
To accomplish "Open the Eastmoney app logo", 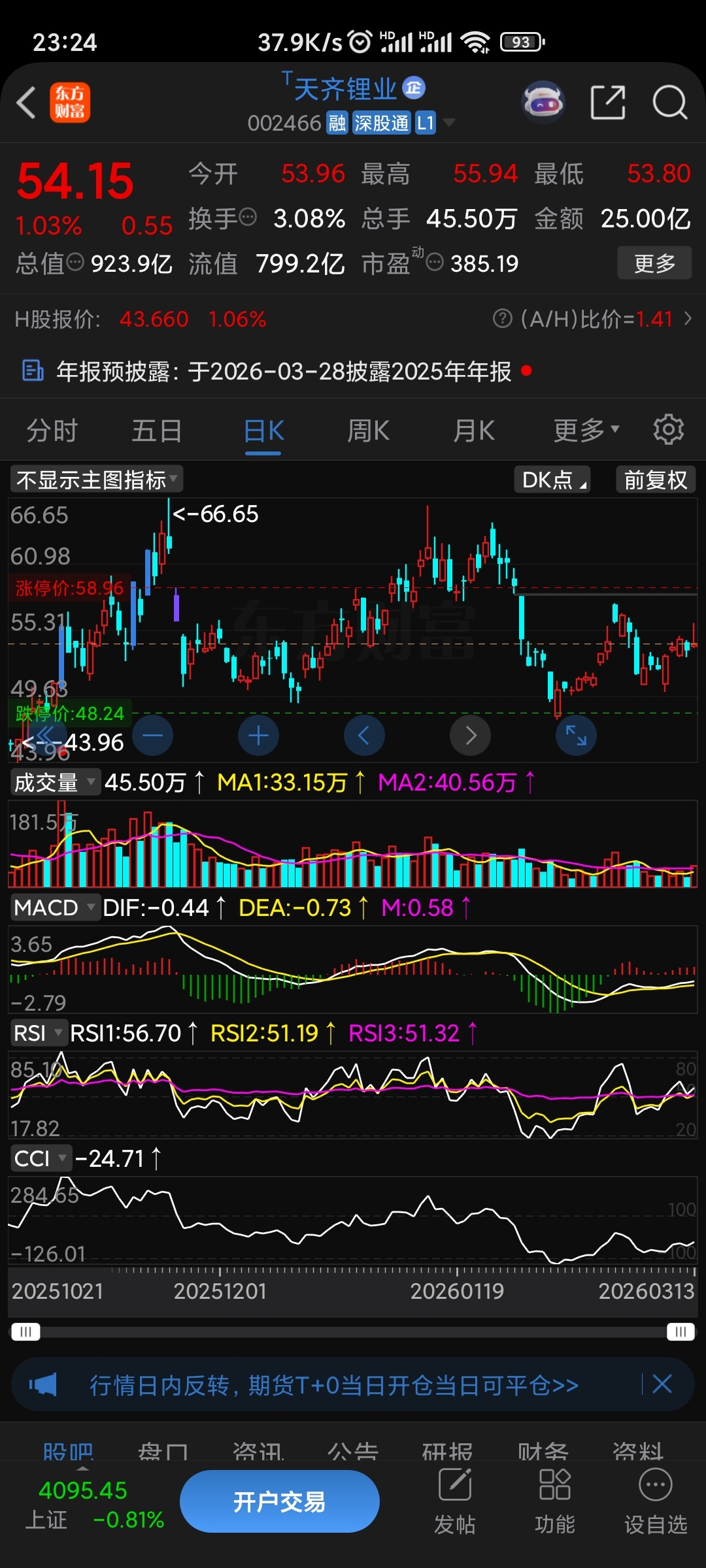I will [x=70, y=103].
